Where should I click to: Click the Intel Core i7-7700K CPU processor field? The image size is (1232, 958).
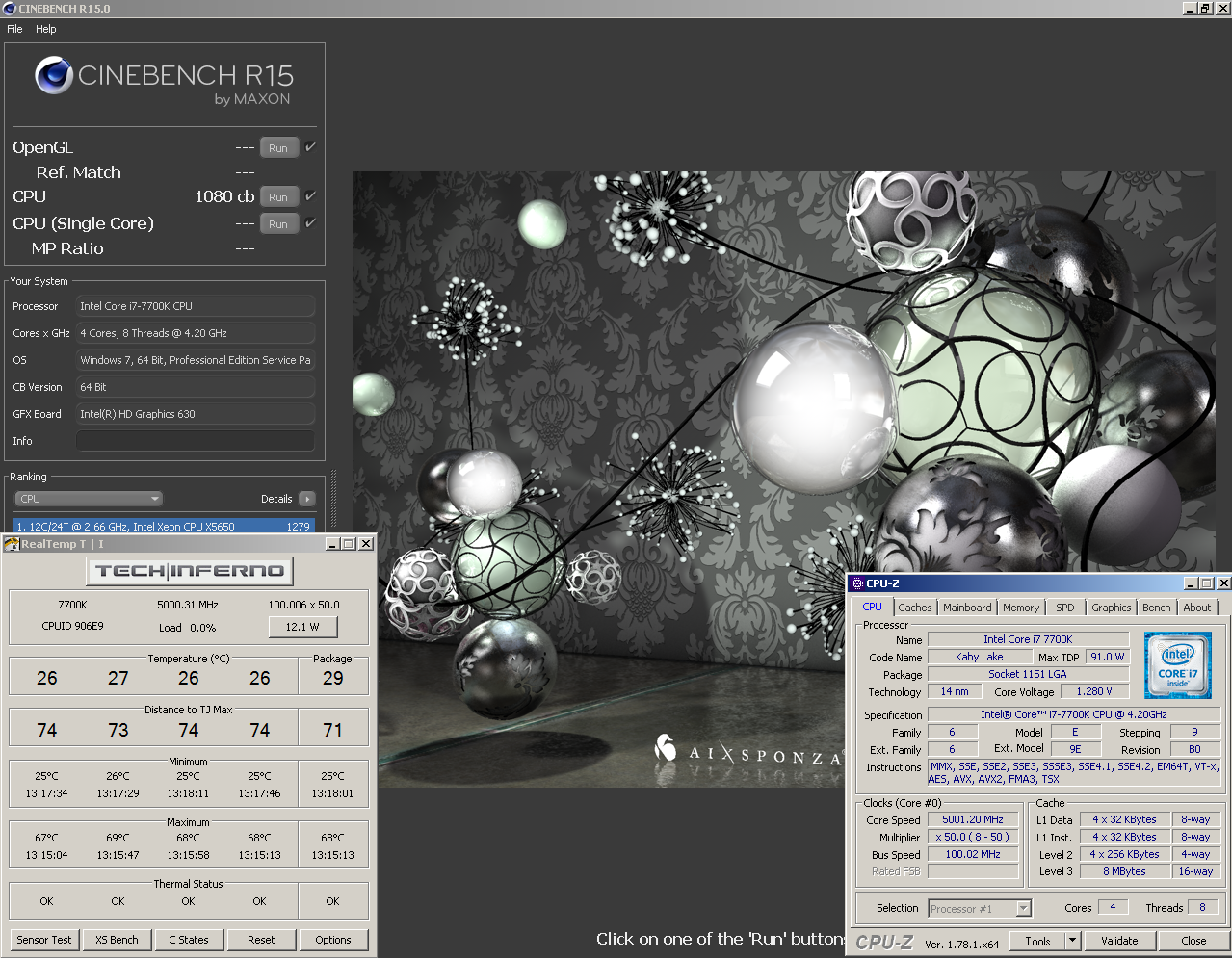click(196, 306)
